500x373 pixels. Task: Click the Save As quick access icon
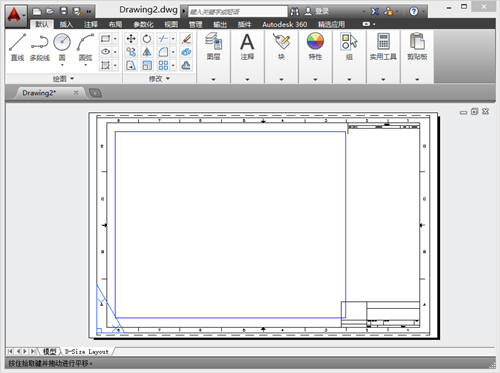[x=77, y=12]
